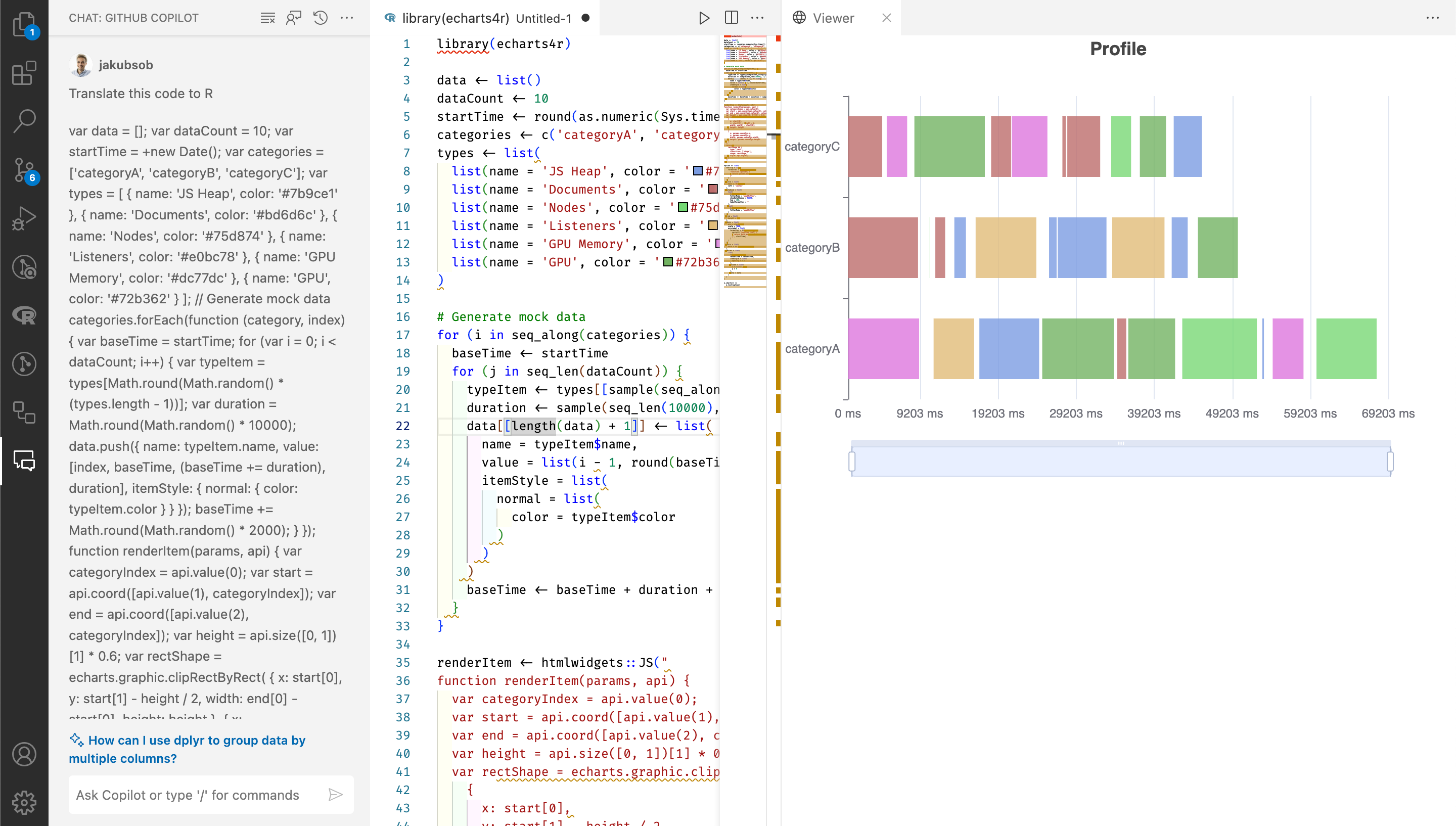Viewport: 1456px width, 826px height.
Task: Open the R extension sidebar panel
Action: coord(24,315)
